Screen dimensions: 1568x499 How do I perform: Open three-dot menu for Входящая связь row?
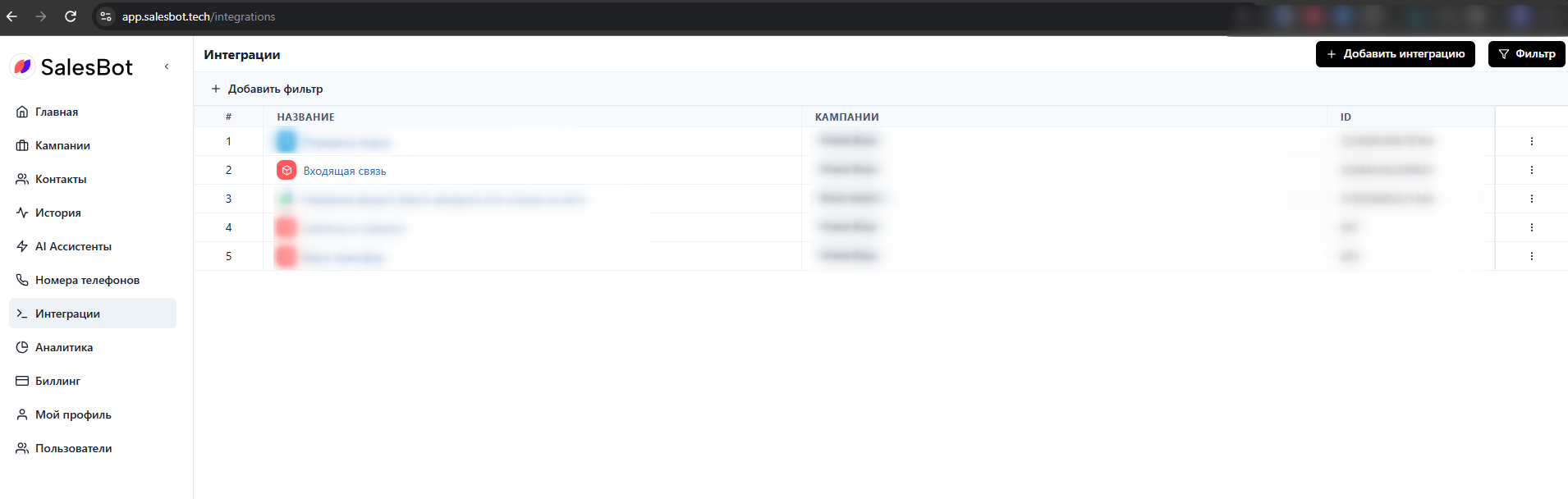pos(1532,170)
